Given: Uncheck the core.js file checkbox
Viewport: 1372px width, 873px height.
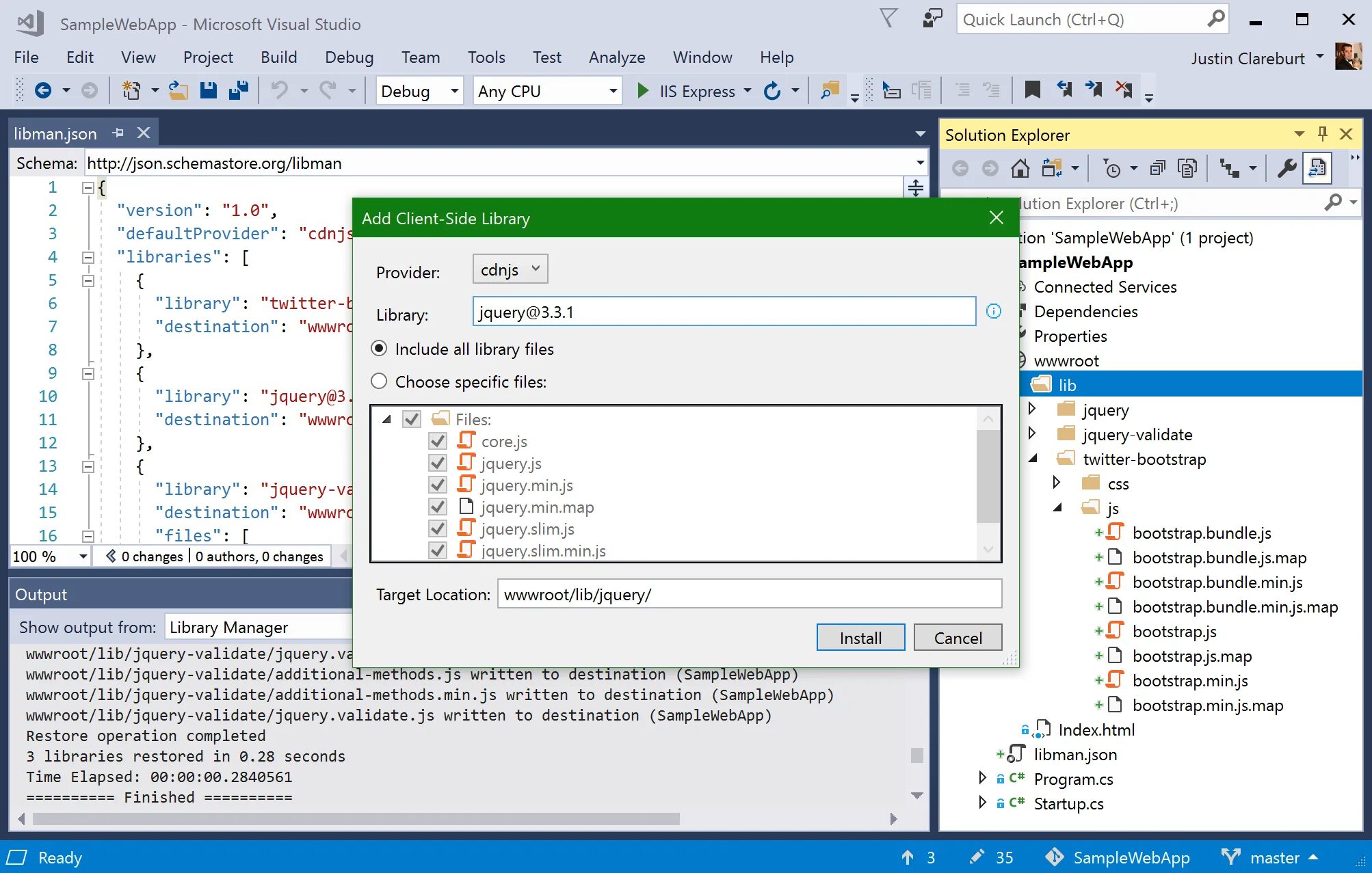Looking at the screenshot, I should [x=438, y=441].
